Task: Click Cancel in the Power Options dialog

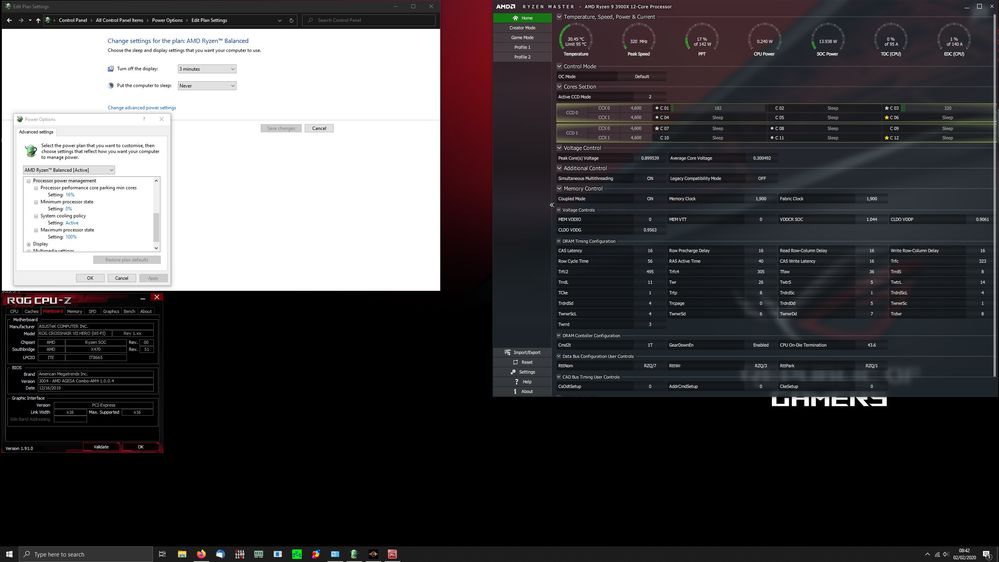Action: 122,278
